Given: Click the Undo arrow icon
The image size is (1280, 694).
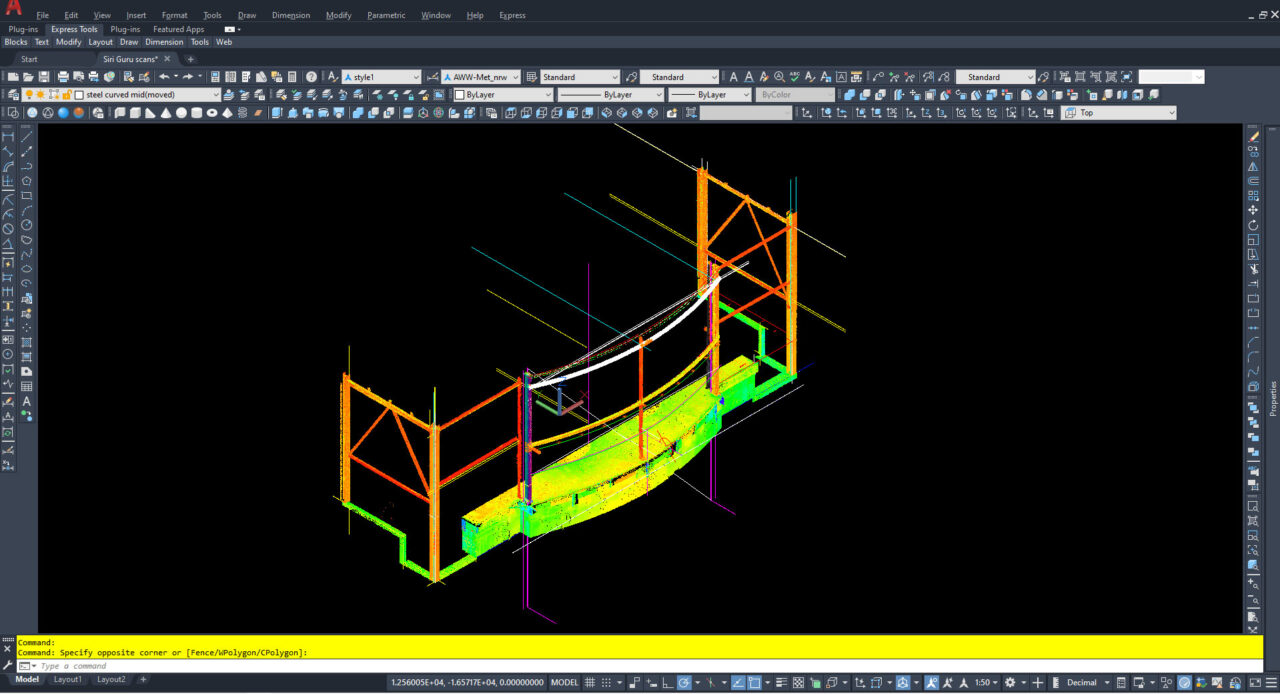Looking at the screenshot, I should click(164, 77).
